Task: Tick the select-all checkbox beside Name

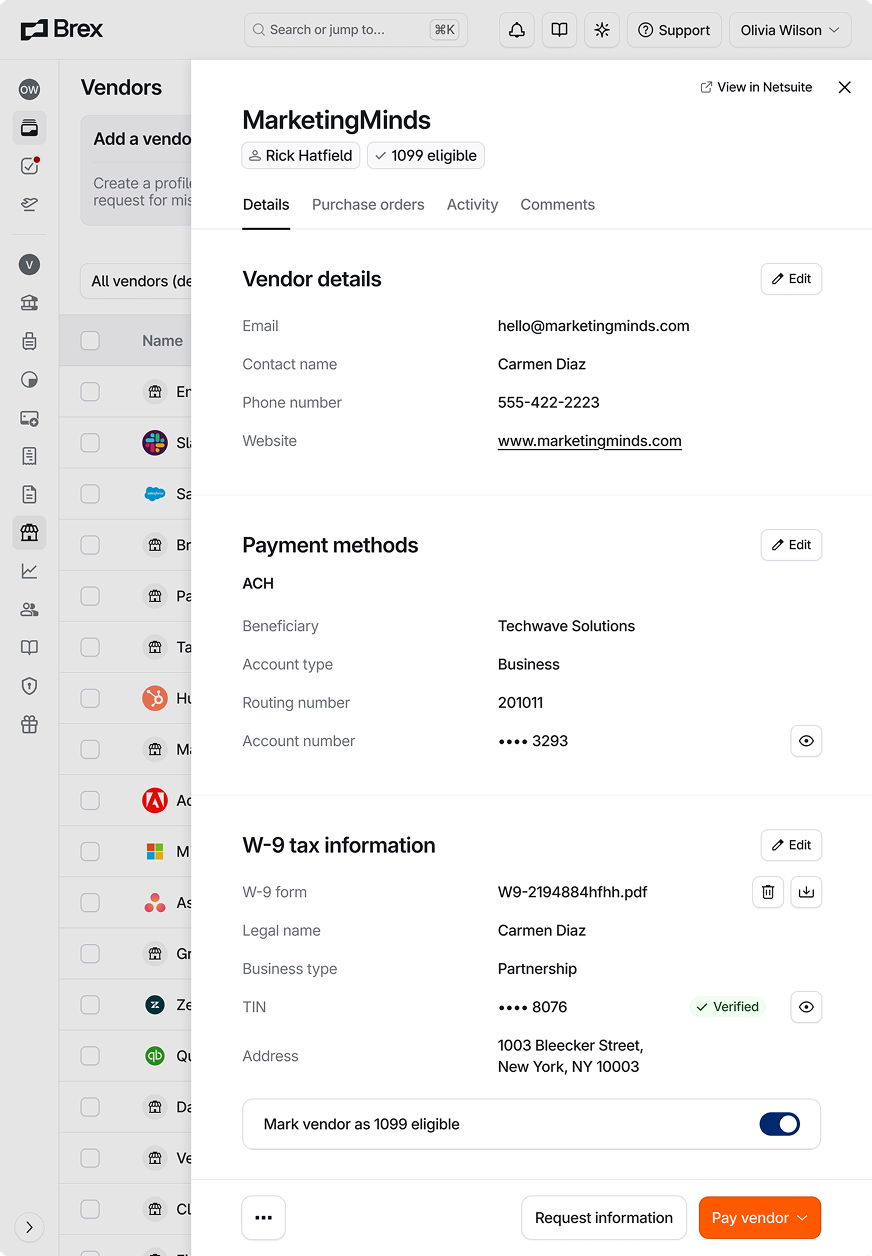Action: [90, 341]
